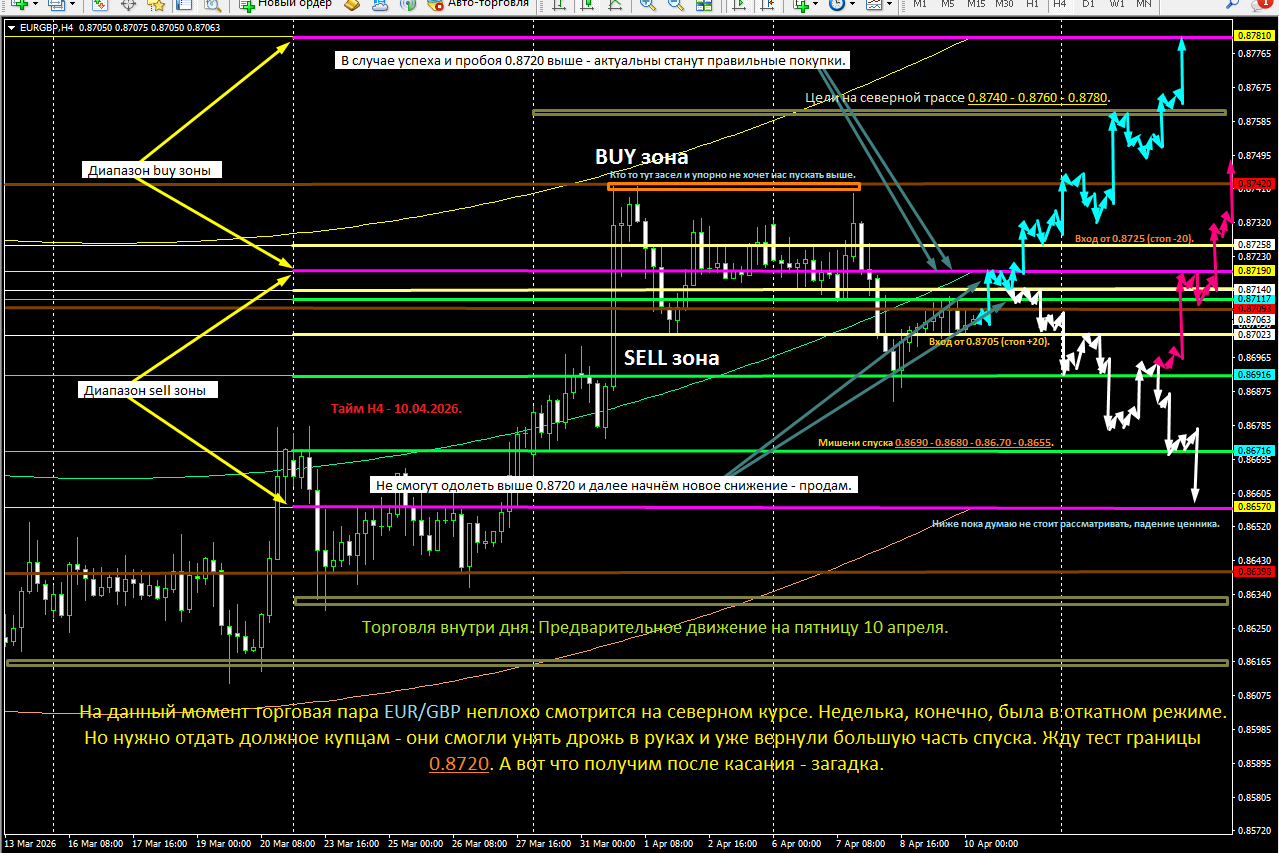Launch MetaEditor via the yellow diamond icon
Viewport: 1279px width, 853px height.
pyautogui.click(x=353, y=6)
